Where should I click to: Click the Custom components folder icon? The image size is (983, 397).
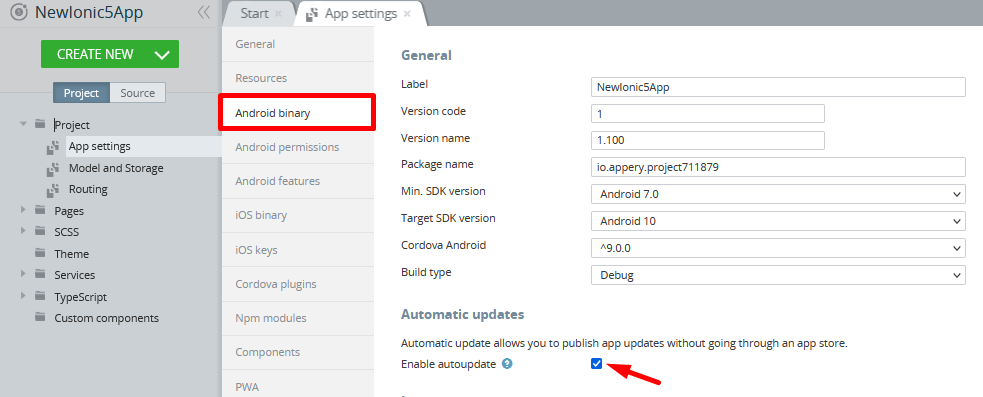click(40, 317)
